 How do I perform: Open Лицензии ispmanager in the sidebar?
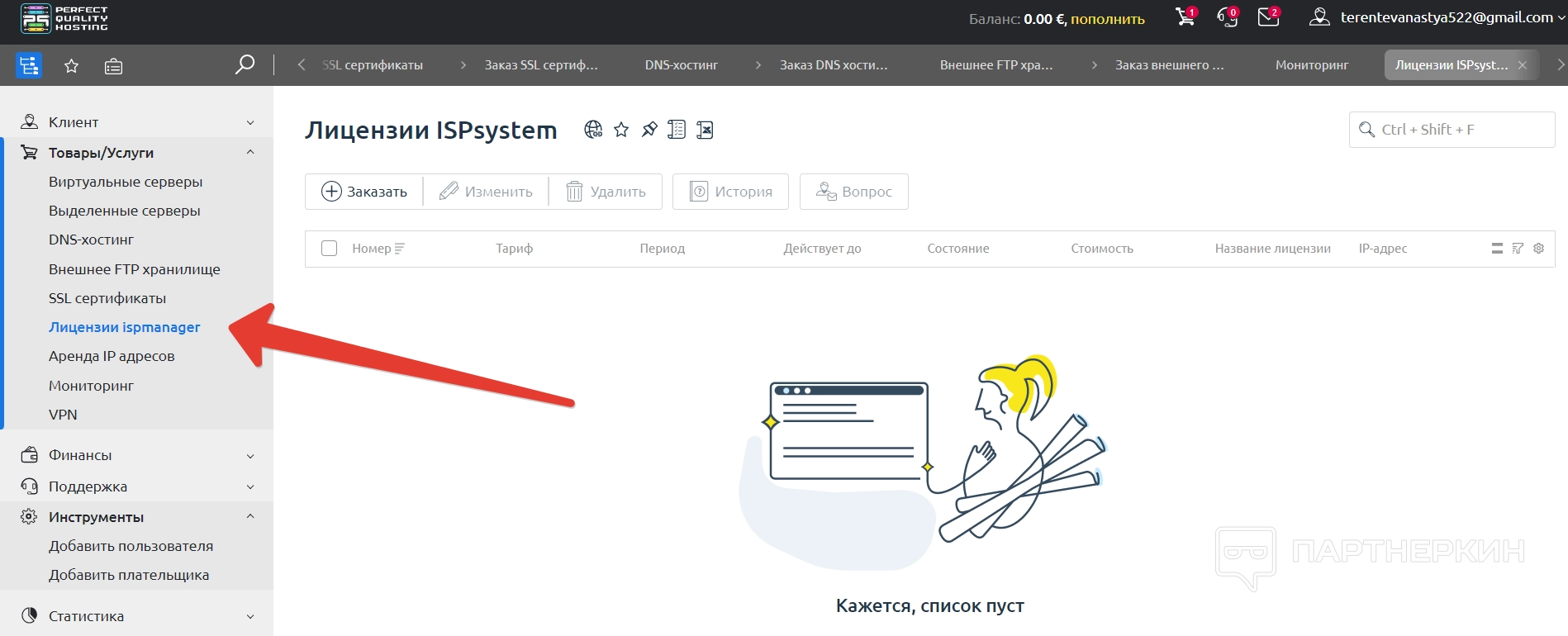[x=125, y=327]
